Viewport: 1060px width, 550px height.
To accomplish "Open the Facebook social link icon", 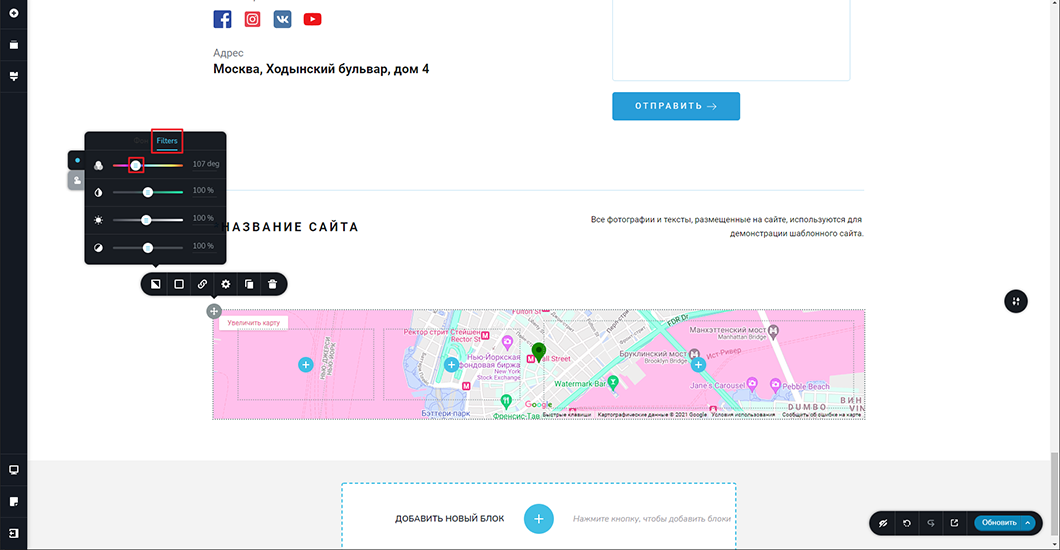I will 222,19.
